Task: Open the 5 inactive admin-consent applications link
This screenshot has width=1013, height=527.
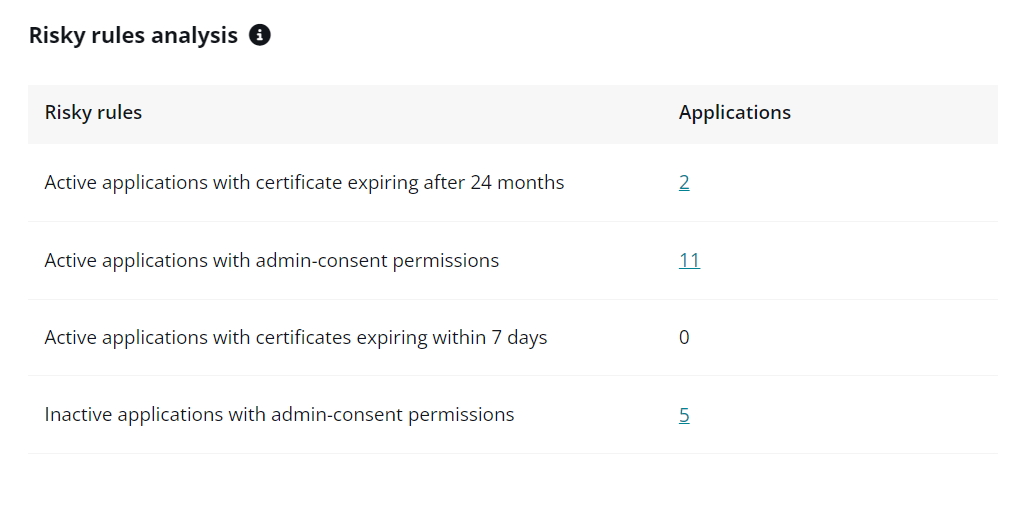Action: point(684,415)
